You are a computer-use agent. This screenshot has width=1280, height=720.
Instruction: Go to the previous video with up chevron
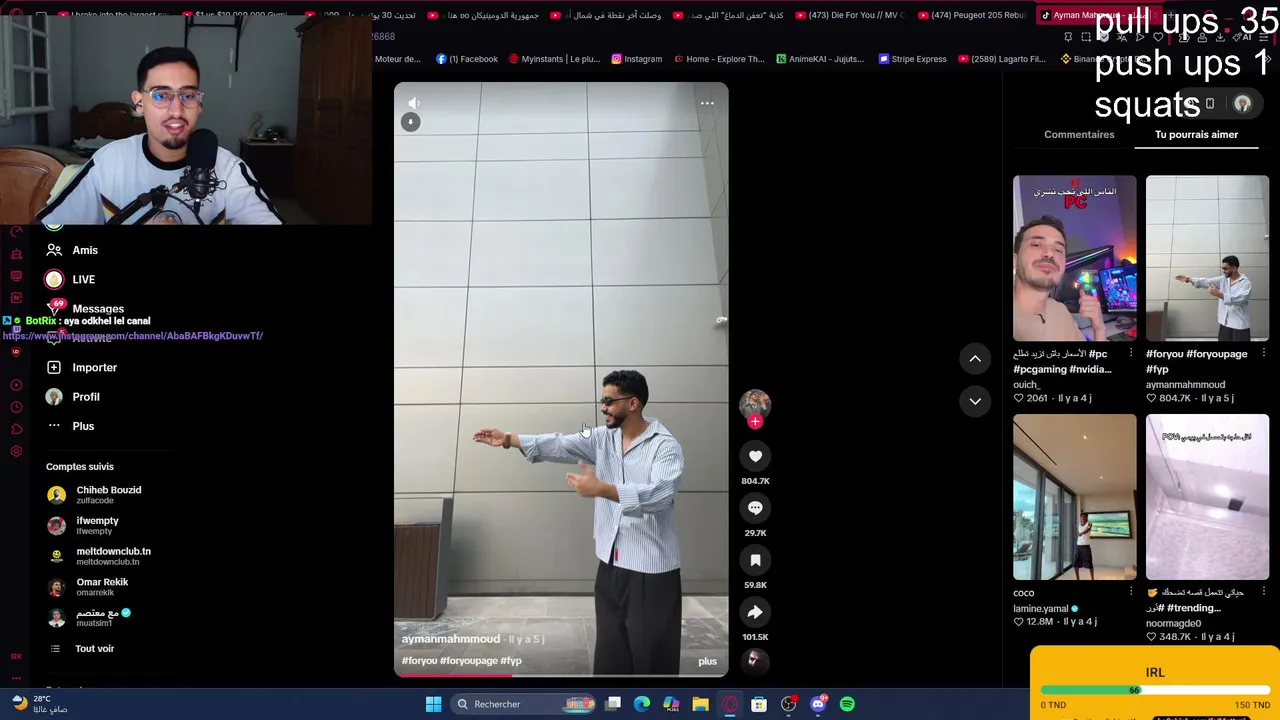(975, 358)
